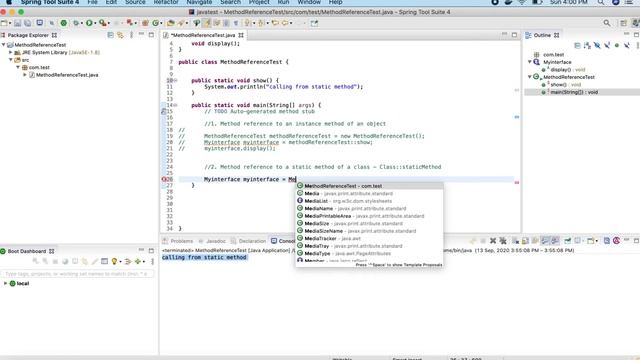Click Collapse All in Package Explorer
This screenshot has width=640, height=360.
point(111,35)
